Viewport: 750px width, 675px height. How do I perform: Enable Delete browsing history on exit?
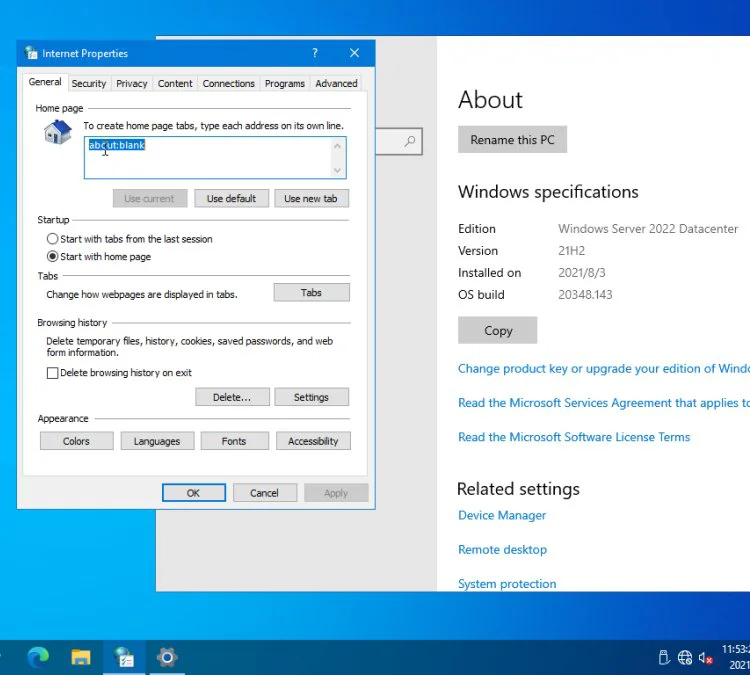click(53, 373)
